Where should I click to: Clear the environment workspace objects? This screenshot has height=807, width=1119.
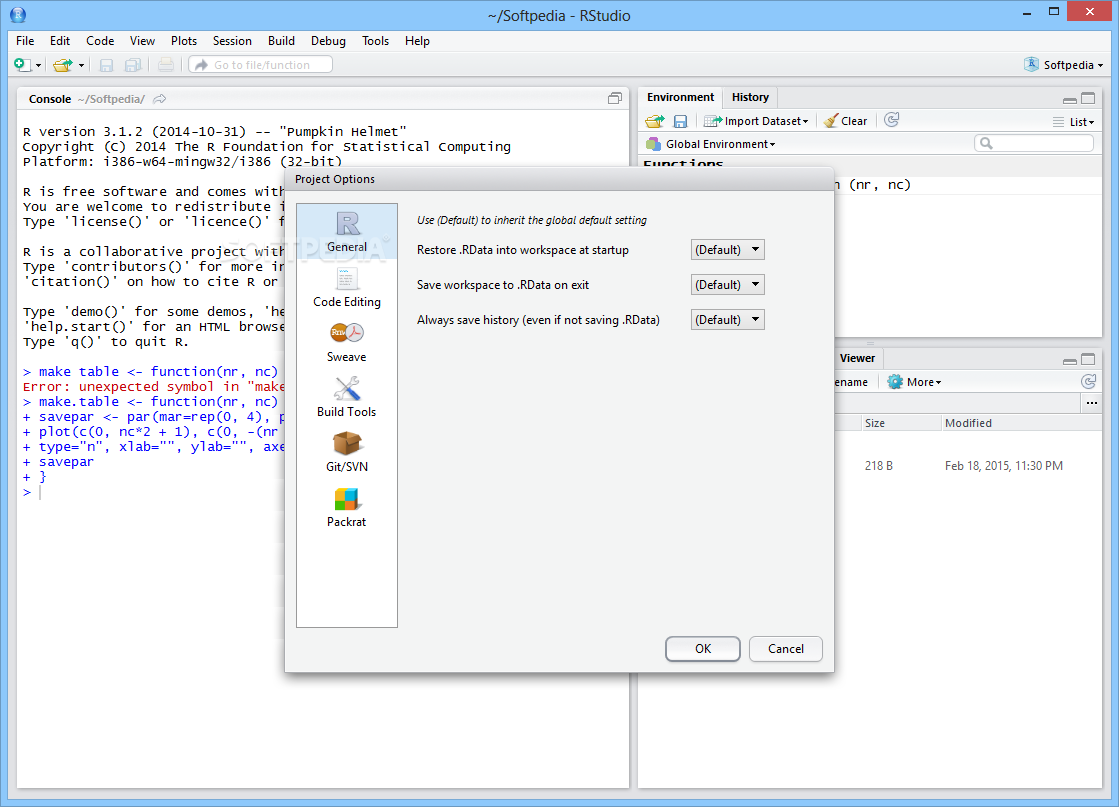click(846, 121)
